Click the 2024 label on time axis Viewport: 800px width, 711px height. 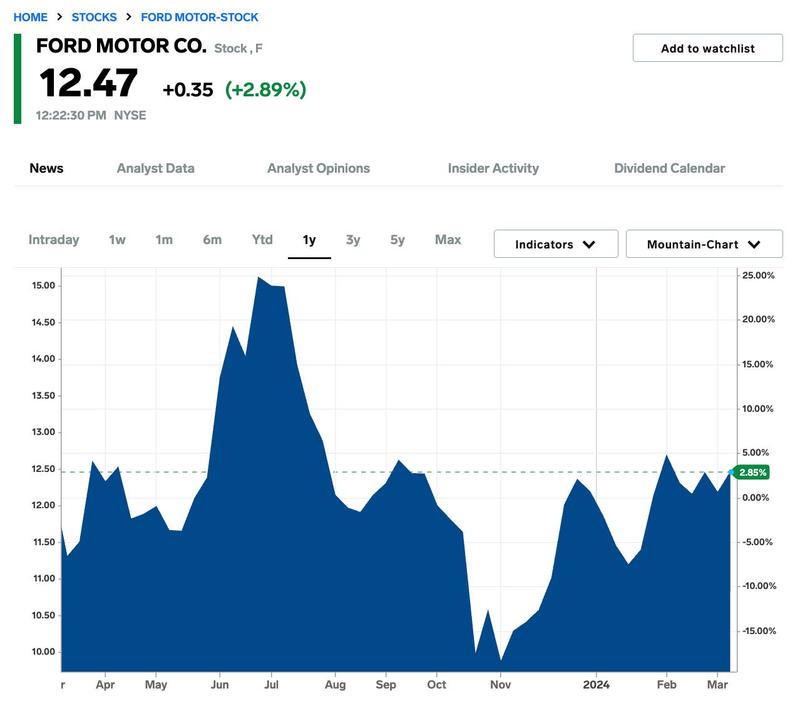pyautogui.click(x=596, y=684)
